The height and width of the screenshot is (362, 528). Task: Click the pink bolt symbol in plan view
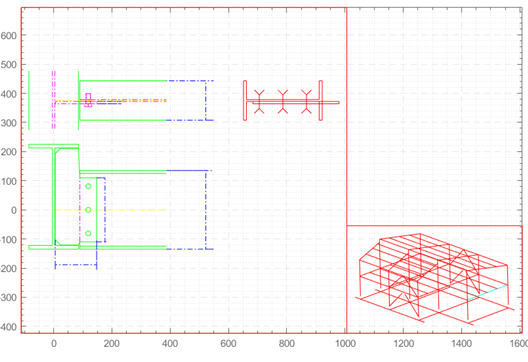tap(88, 100)
